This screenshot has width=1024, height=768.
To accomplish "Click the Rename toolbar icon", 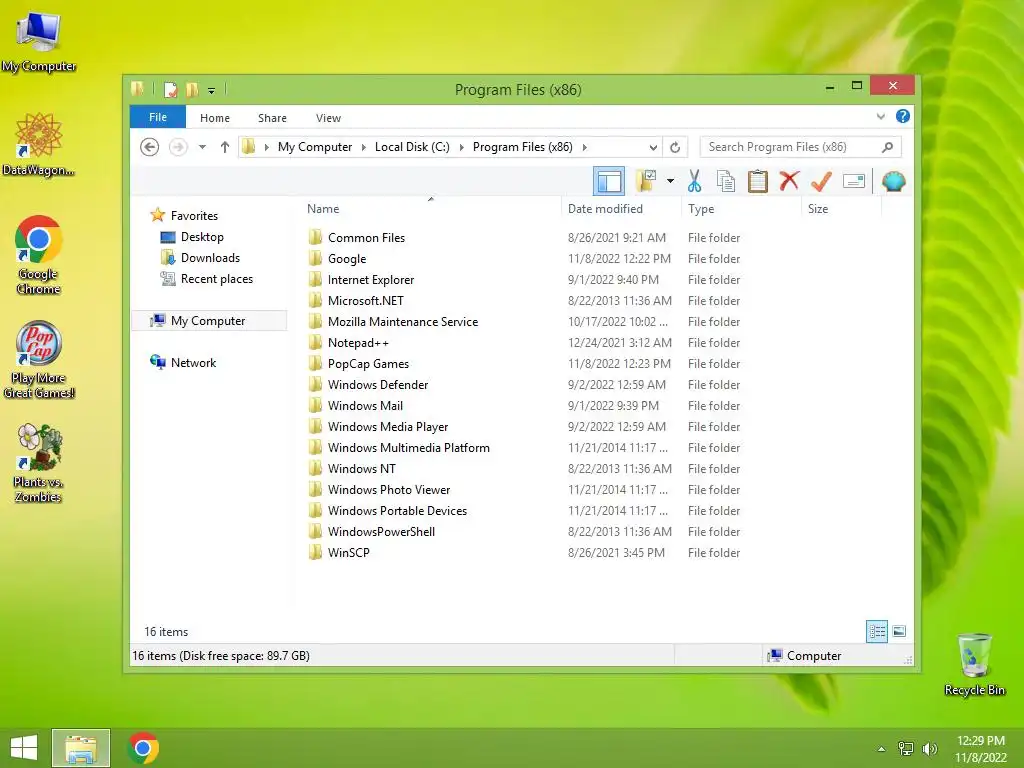I will 854,181.
